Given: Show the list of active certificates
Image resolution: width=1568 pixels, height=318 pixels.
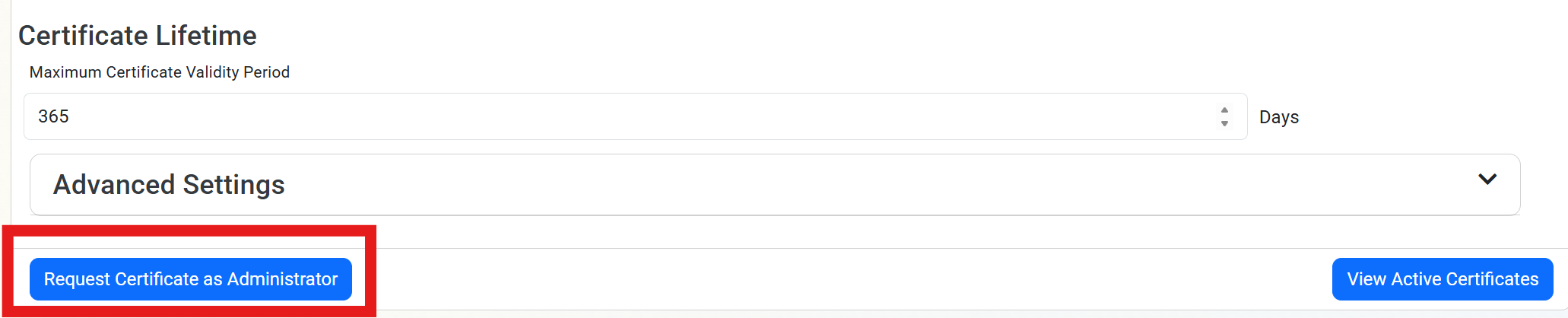Looking at the screenshot, I should (x=1442, y=279).
